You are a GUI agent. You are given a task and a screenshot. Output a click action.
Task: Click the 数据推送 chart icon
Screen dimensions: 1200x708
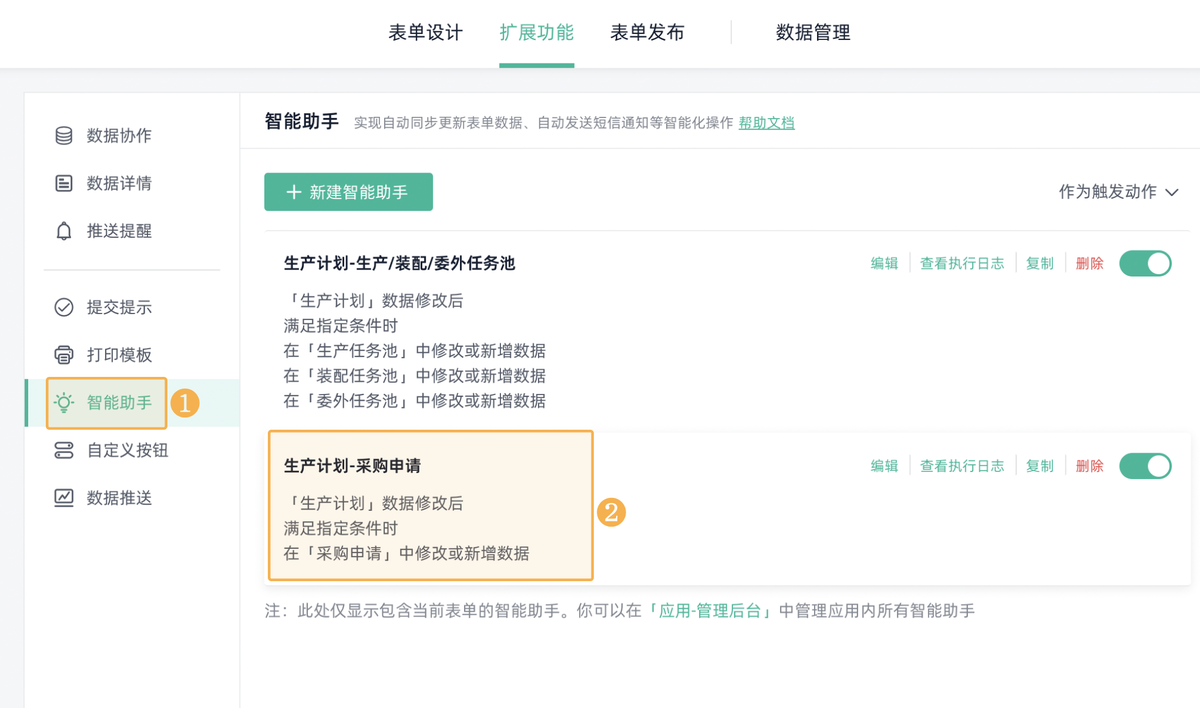[x=64, y=498]
